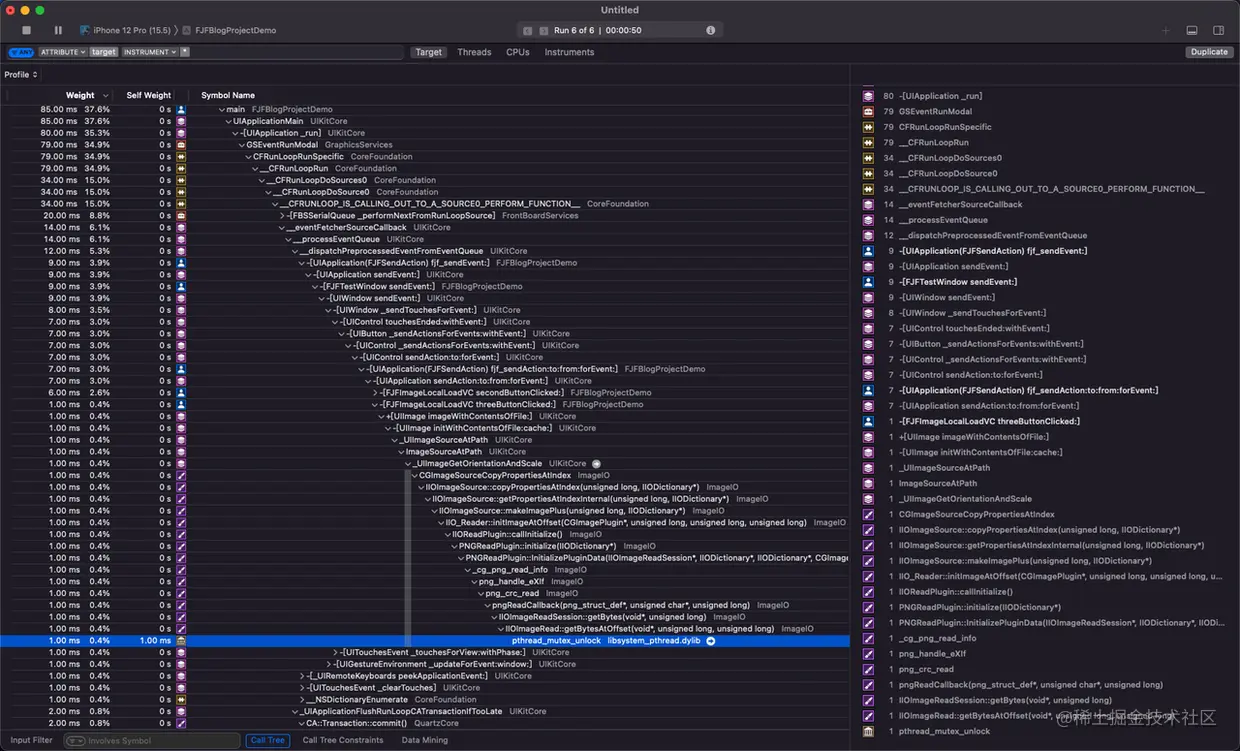Sort by the Self Weight column header
Viewport: 1240px width, 751px height.
(148, 96)
